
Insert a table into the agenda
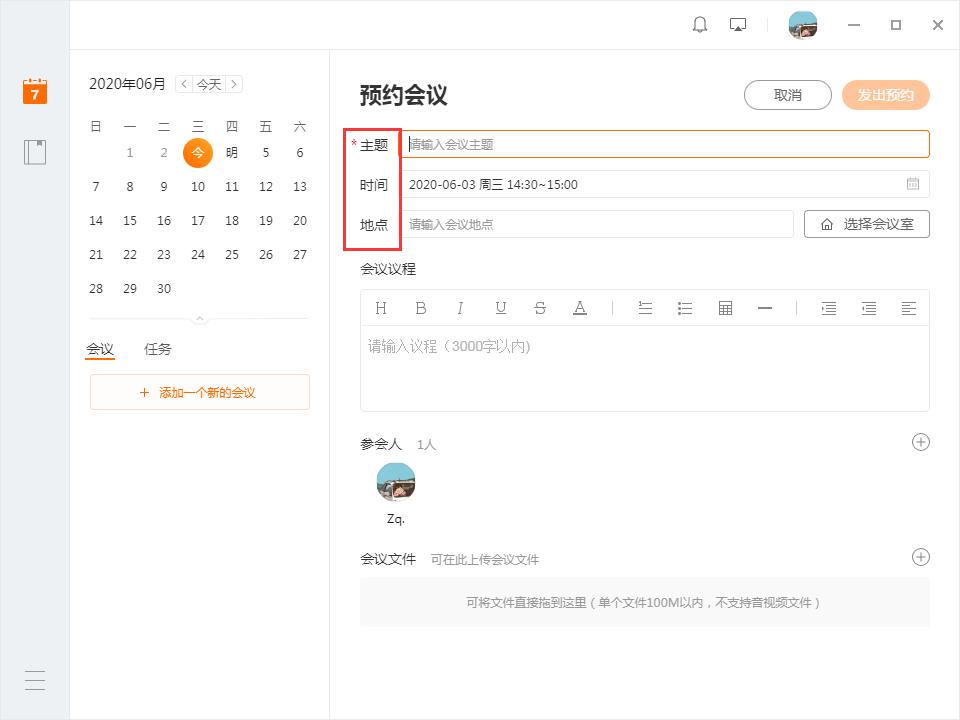click(x=726, y=308)
